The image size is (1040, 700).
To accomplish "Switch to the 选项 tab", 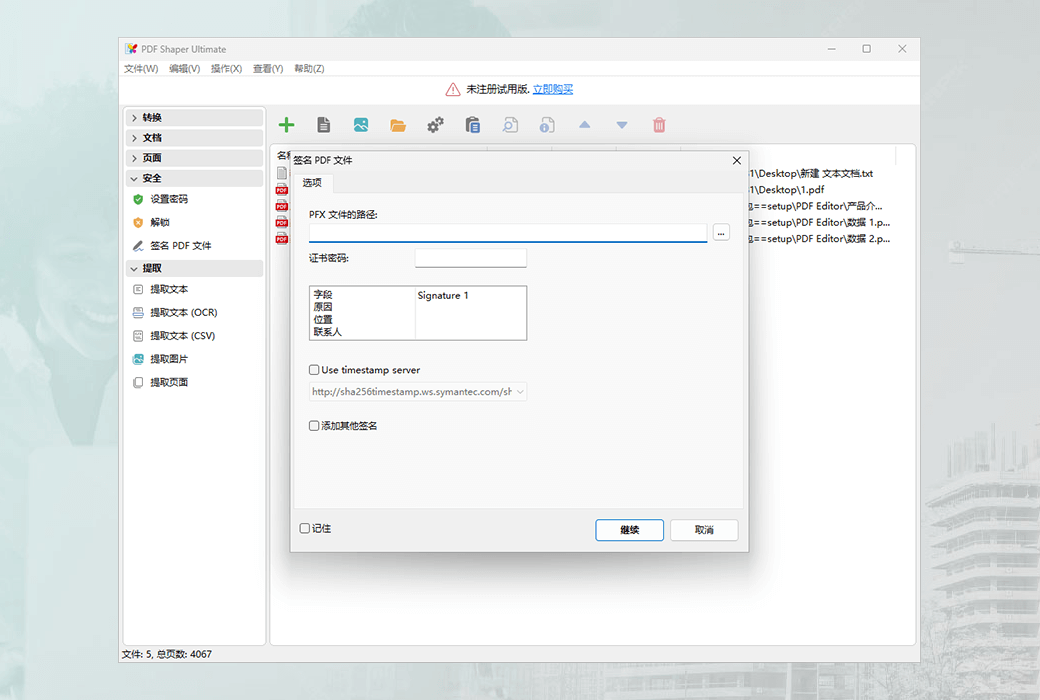I will pos(312,183).
